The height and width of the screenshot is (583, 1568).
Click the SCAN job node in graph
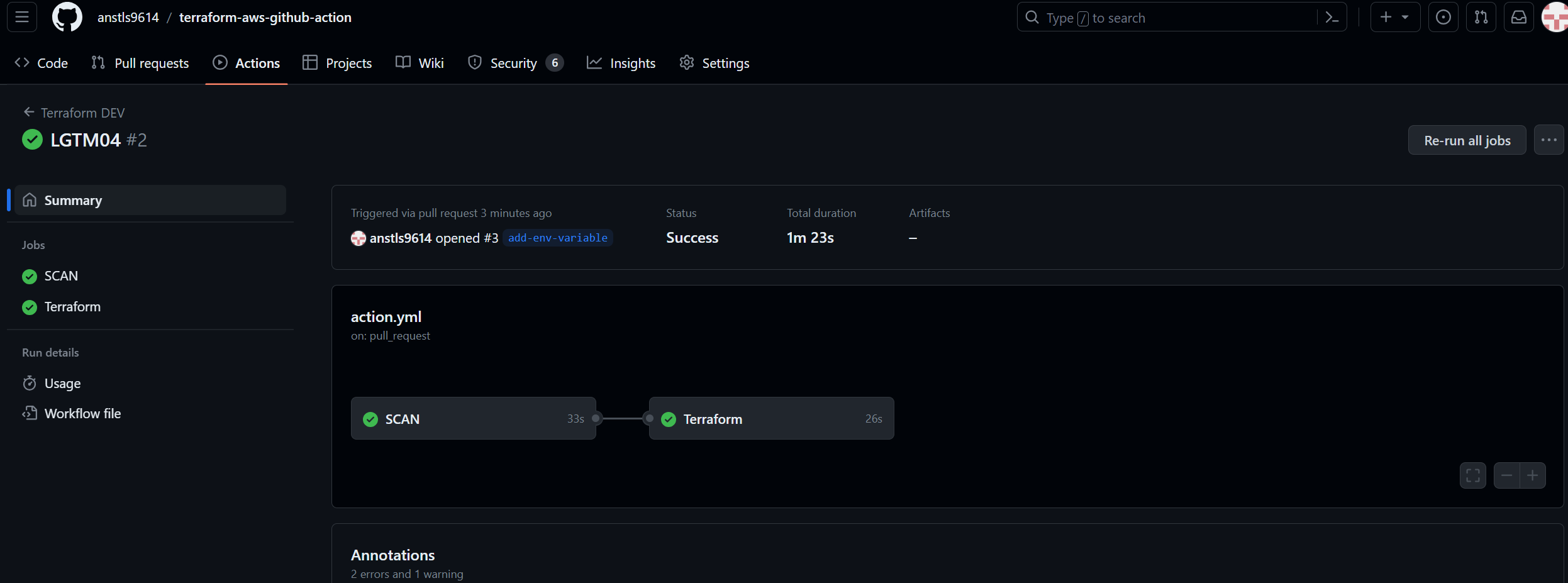[473, 418]
